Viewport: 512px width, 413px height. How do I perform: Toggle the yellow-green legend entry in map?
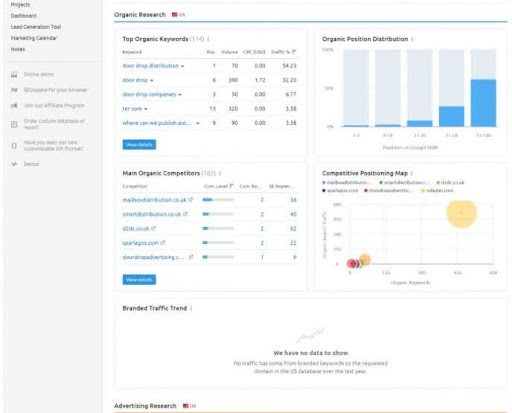pos(437,190)
